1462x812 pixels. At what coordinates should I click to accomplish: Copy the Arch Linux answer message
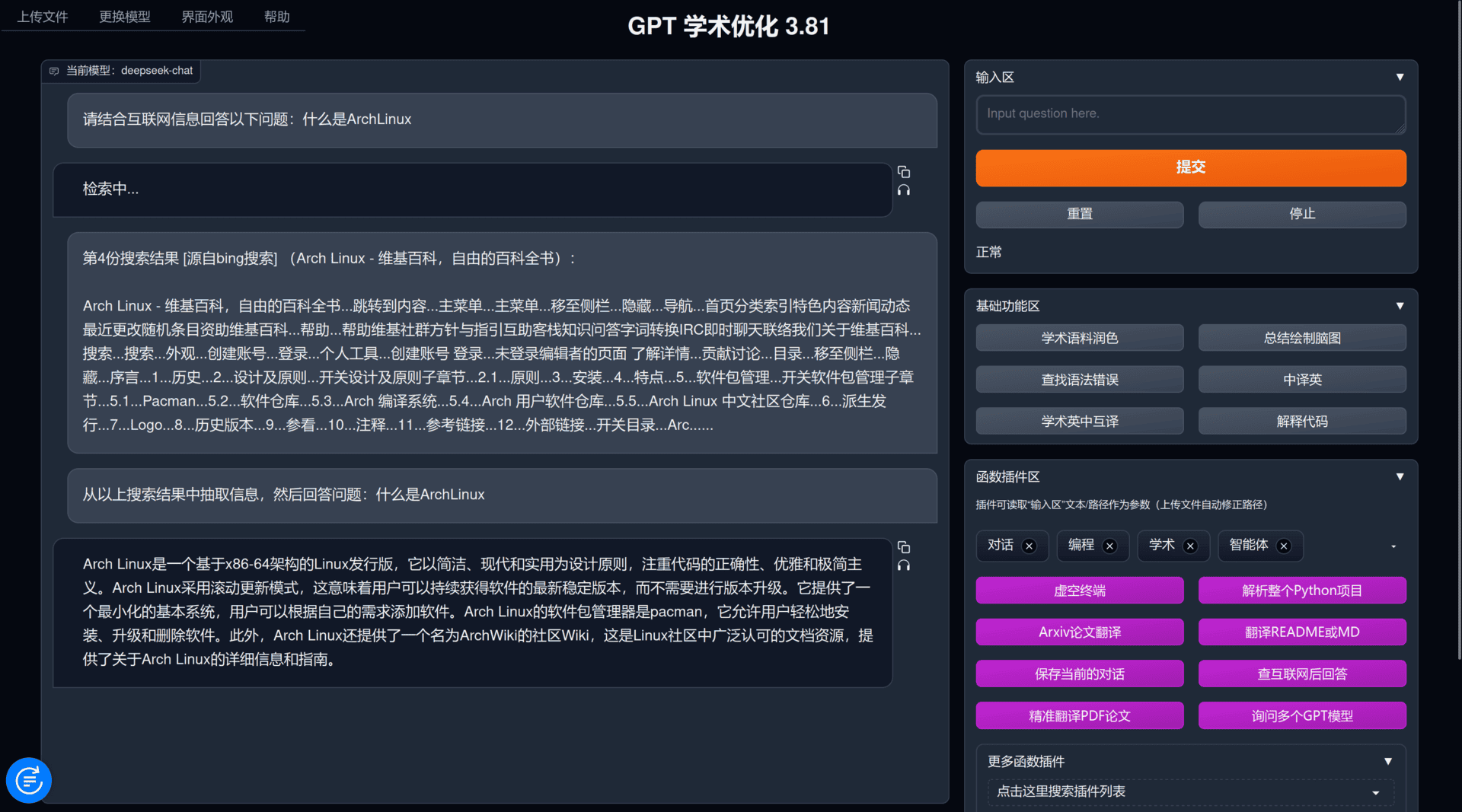(904, 547)
